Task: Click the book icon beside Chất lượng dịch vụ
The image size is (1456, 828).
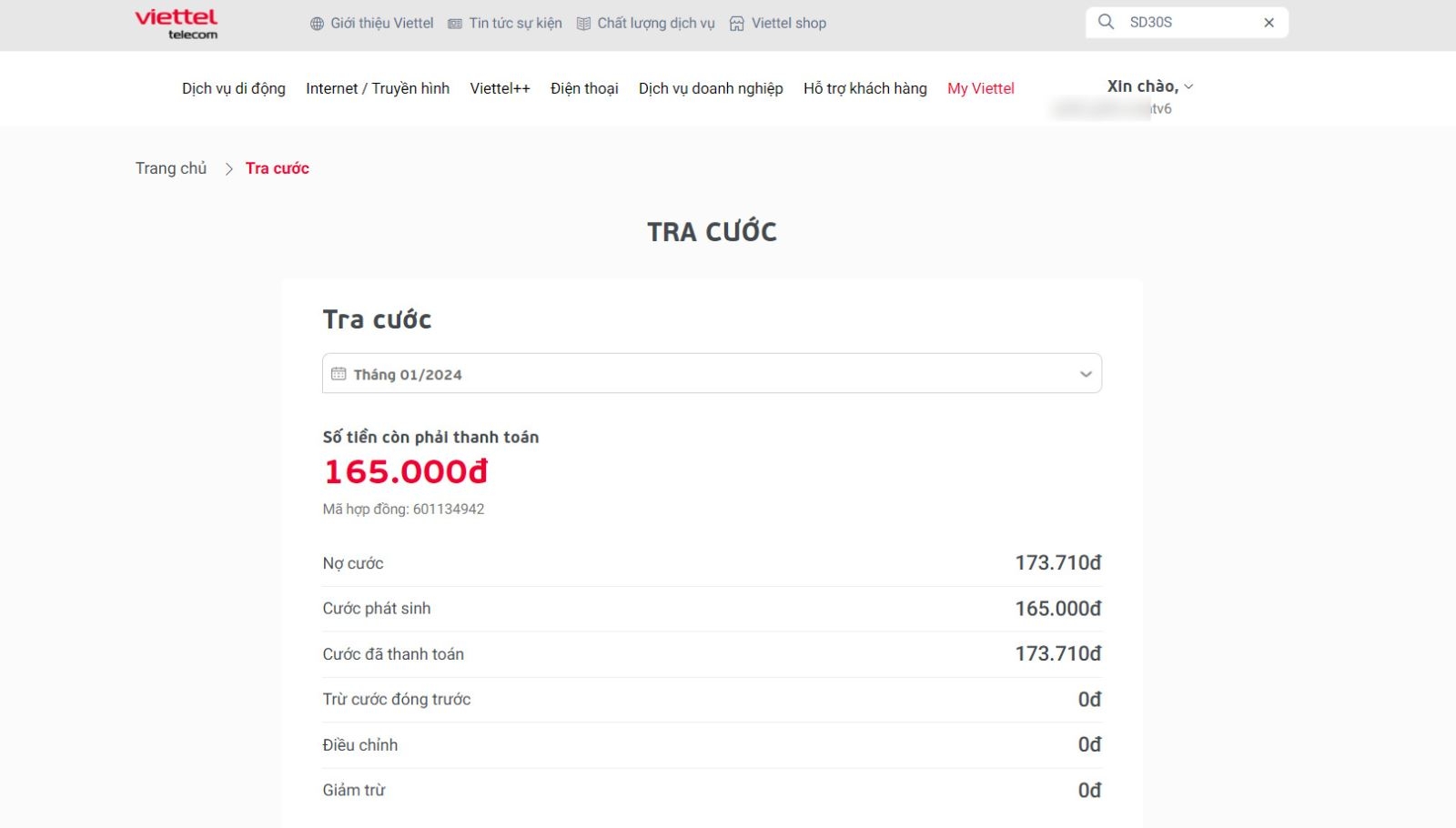Action: [583, 24]
